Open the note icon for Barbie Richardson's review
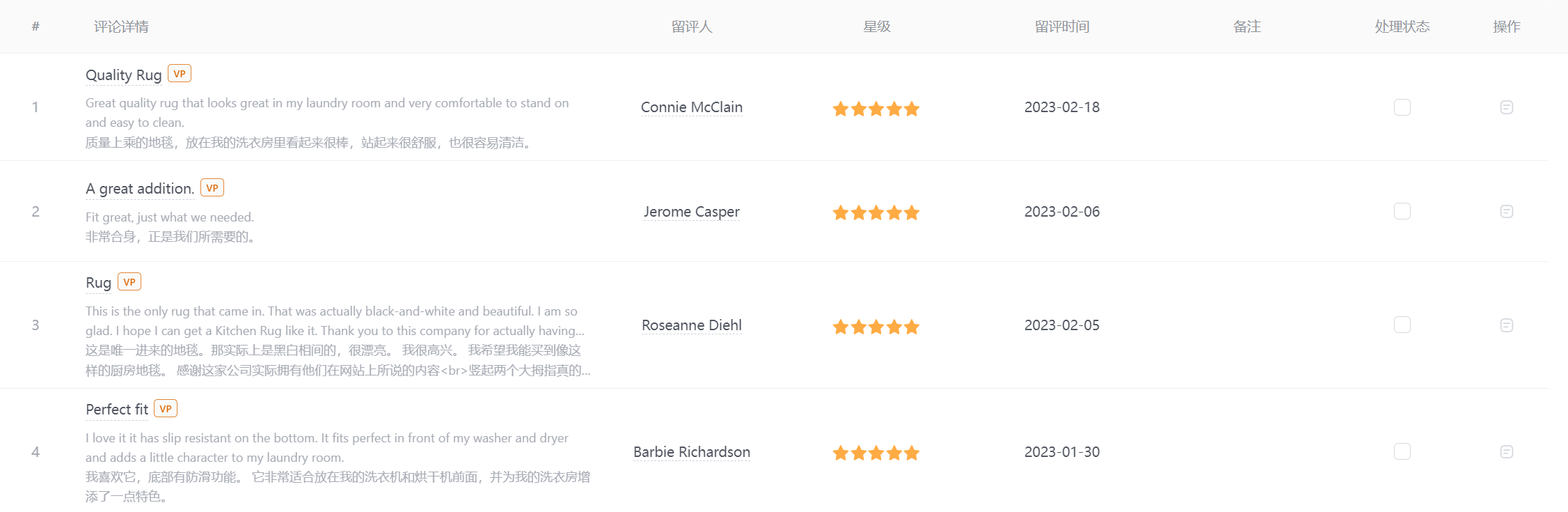Screen dimensions: 1568x512 coord(1506,451)
